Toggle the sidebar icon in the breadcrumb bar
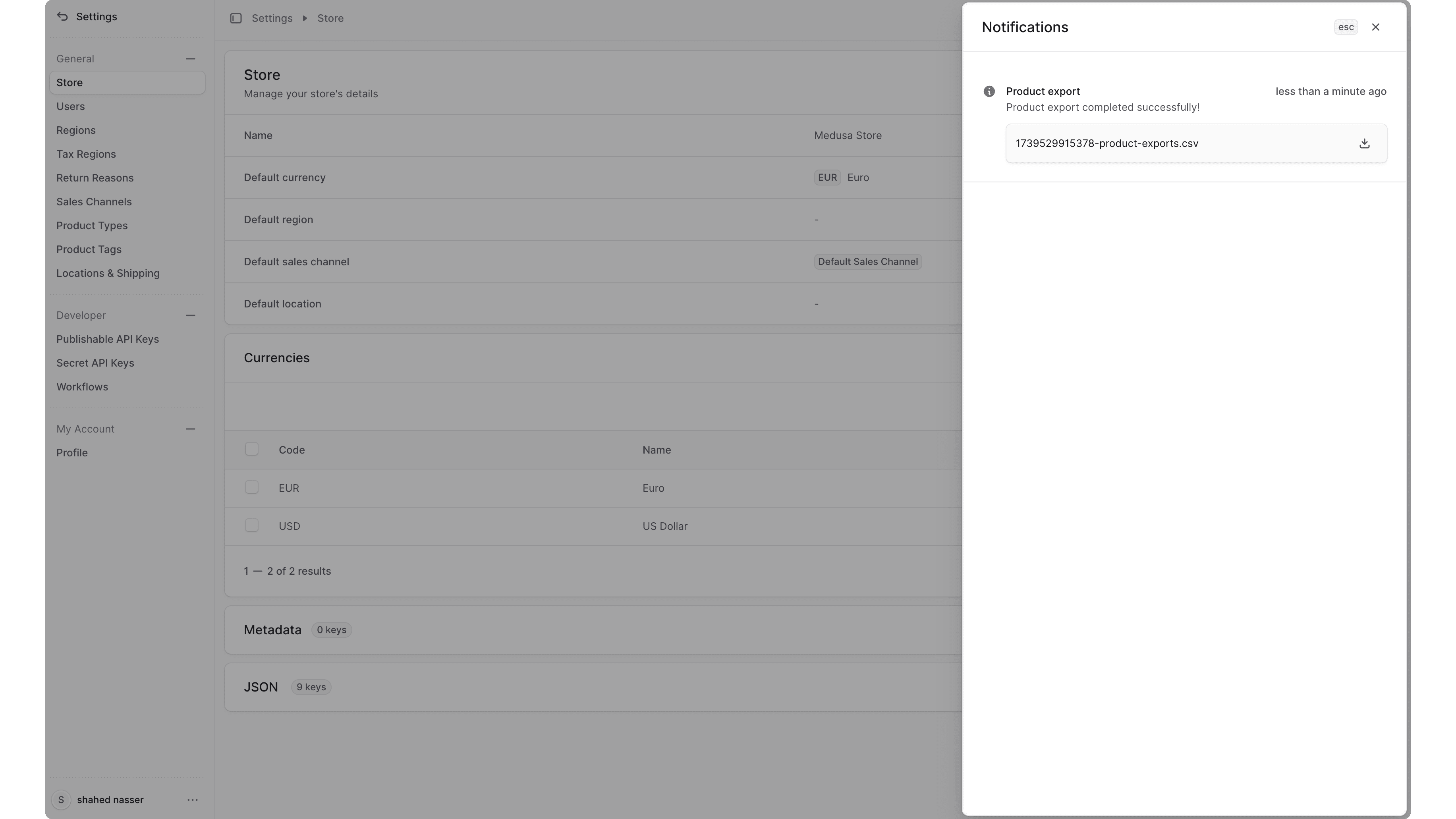1456x819 pixels. pyautogui.click(x=236, y=18)
